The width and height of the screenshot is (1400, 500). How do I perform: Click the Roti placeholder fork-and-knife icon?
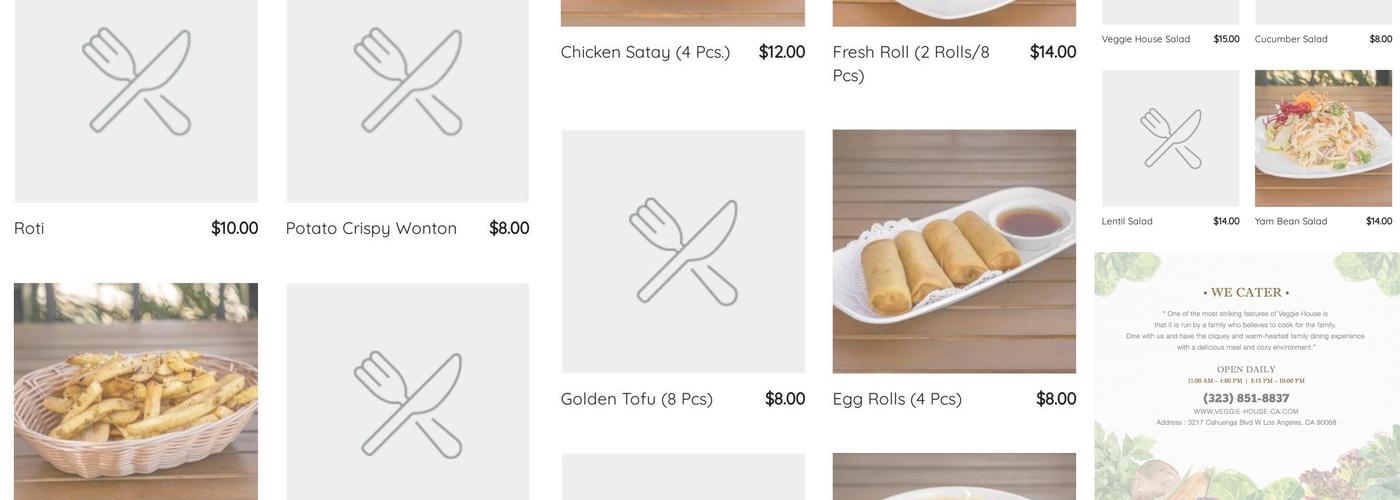[x=136, y=82]
